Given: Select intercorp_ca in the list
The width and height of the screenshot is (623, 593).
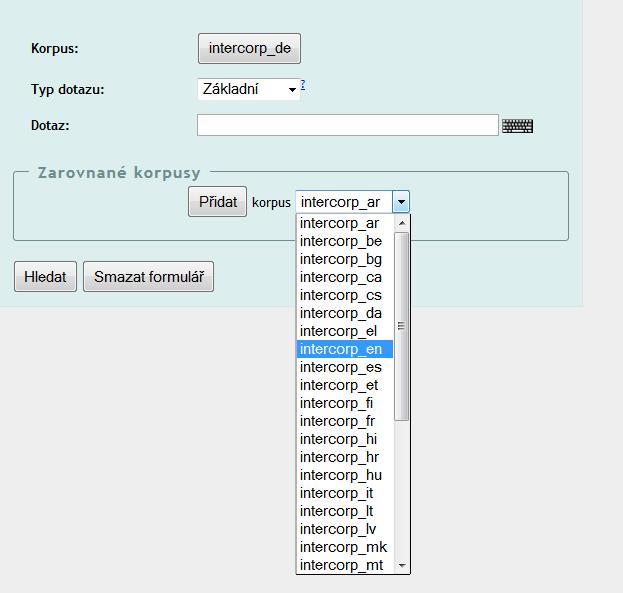Looking at the screenshot, I should tap(345, 277).
